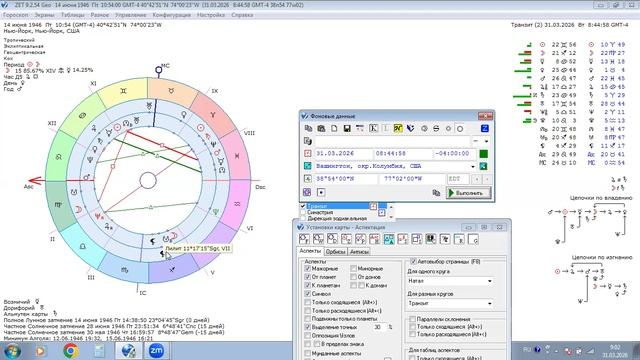This screenshot has height=360, width=640.
Task: Click the large empty circle icon in Фоновые данные toolbar
Action: click(x=460, y=129)
